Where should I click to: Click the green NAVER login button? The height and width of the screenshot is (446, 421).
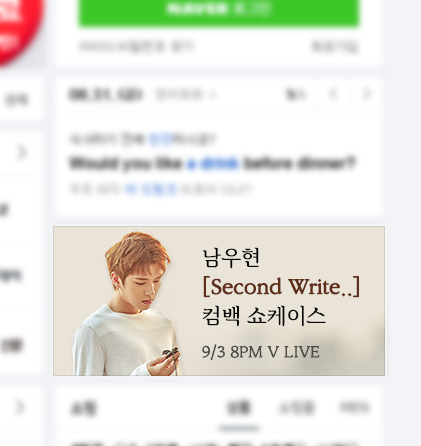click(x=219, y=11)
